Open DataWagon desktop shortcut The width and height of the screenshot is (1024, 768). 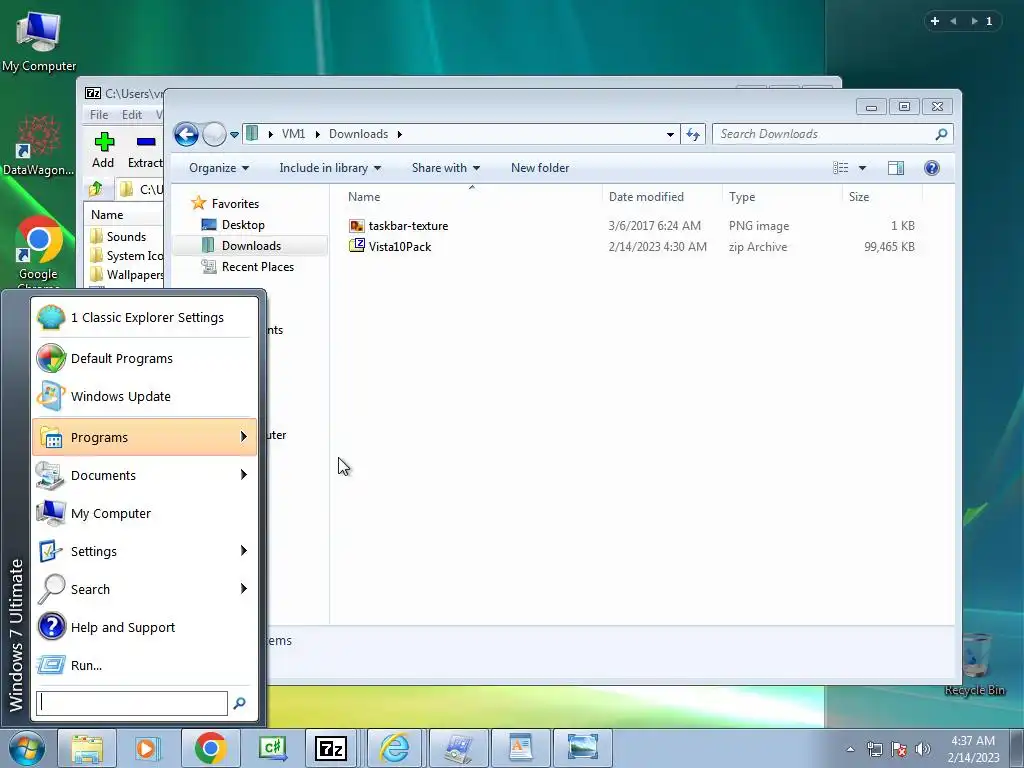(x=39, y=146)
